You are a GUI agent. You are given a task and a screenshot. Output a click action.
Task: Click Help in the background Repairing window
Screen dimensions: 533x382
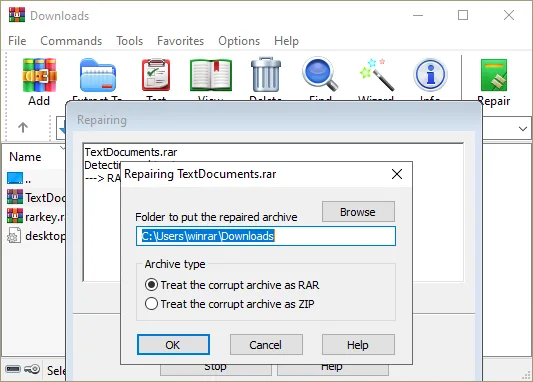pyautogui.click(x=332, y=369)
